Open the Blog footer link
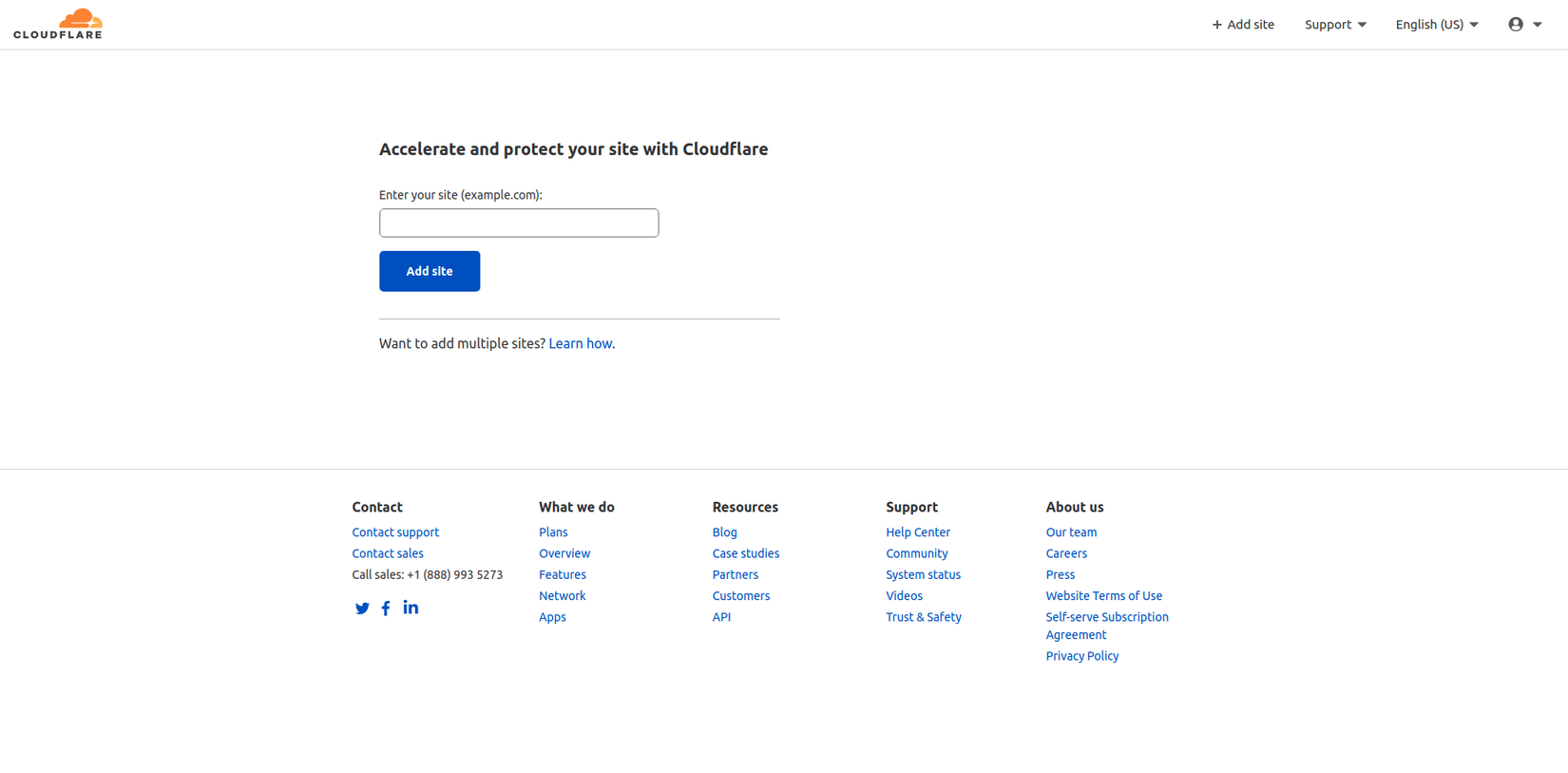 click(x=725, y=532)
